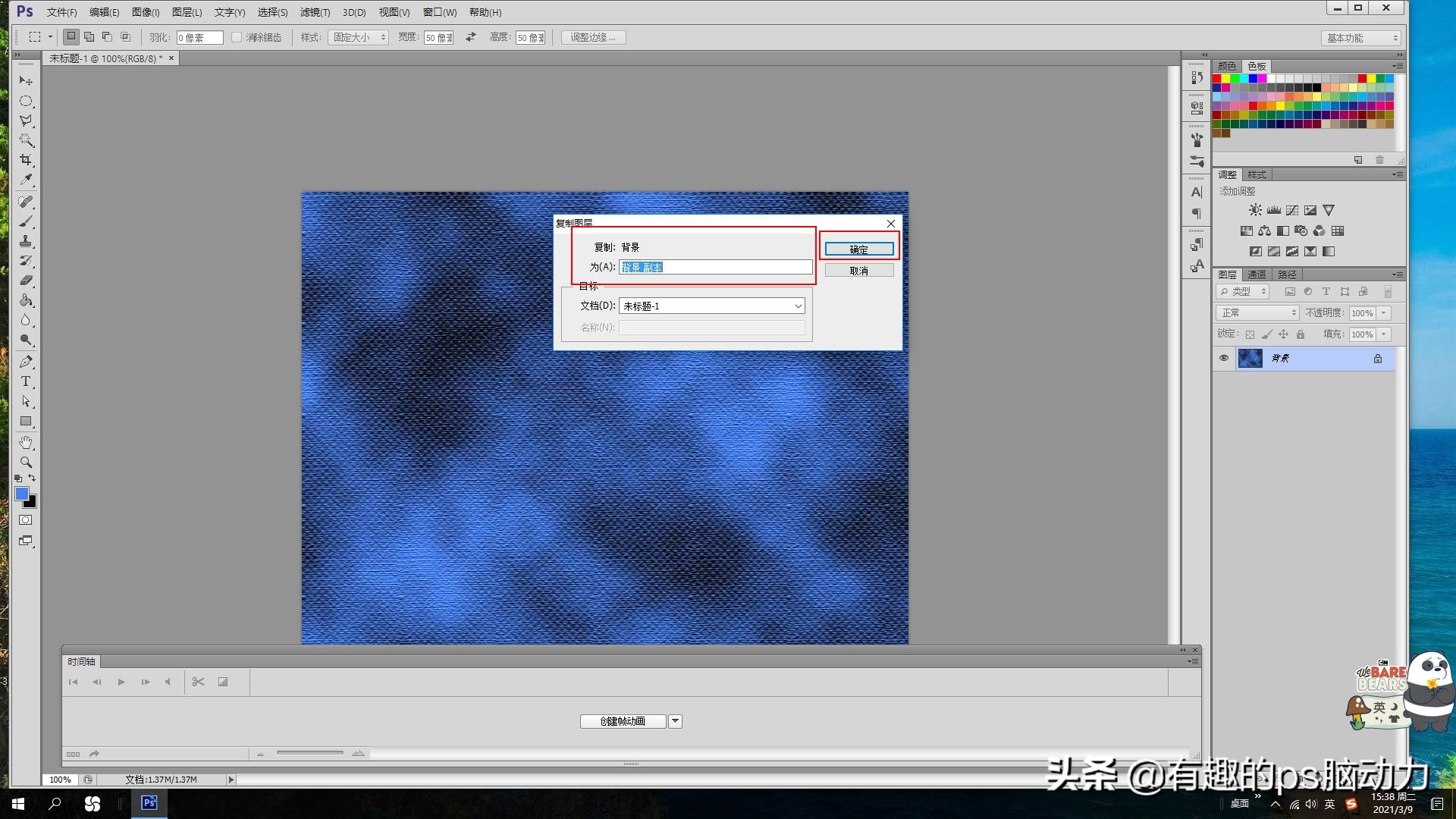
Task: Open the 文档 dropdown in dialog
Action: (x=711, y=306)
